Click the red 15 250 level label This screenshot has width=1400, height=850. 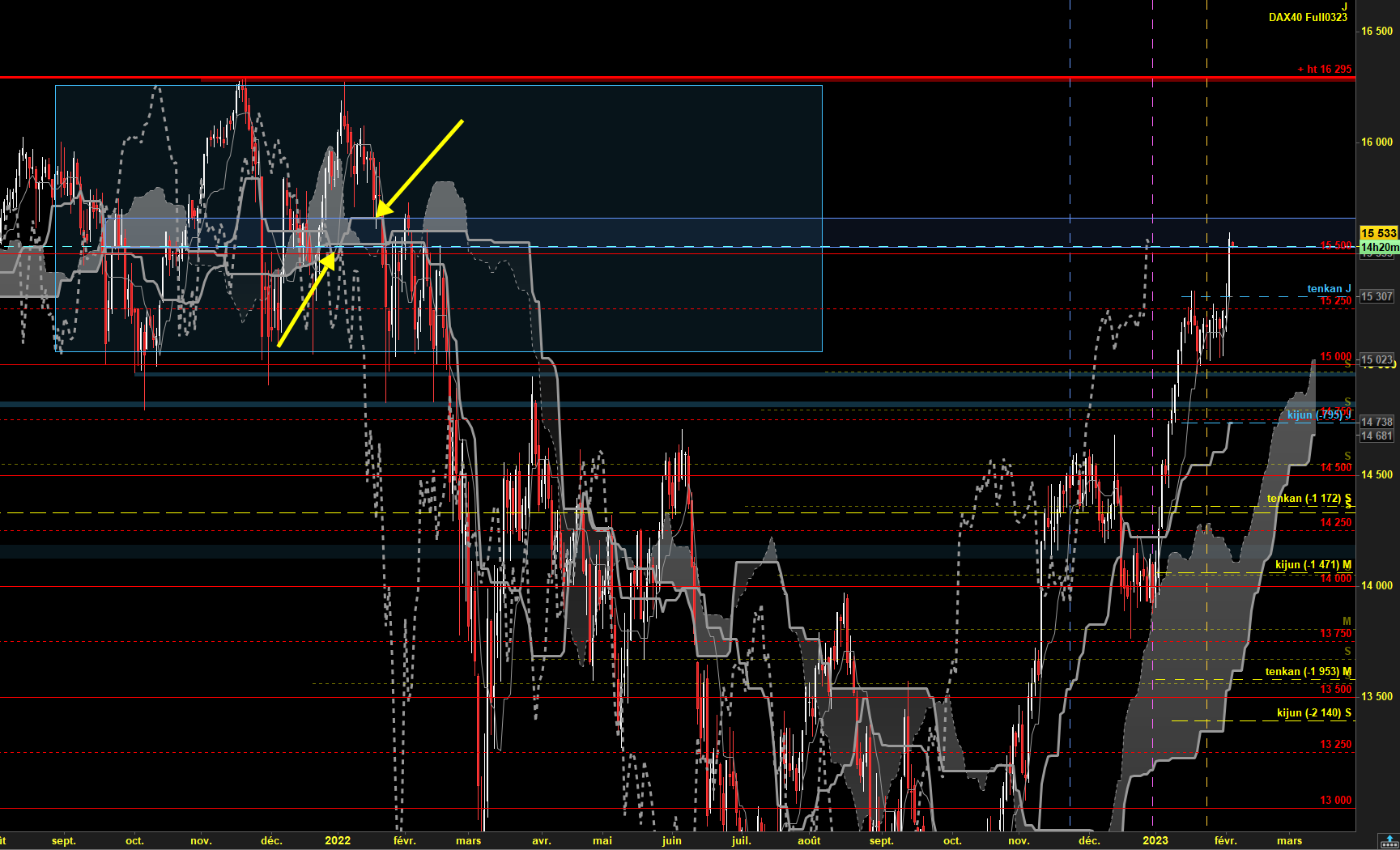pyautogui.click(x=1336, y=301)
